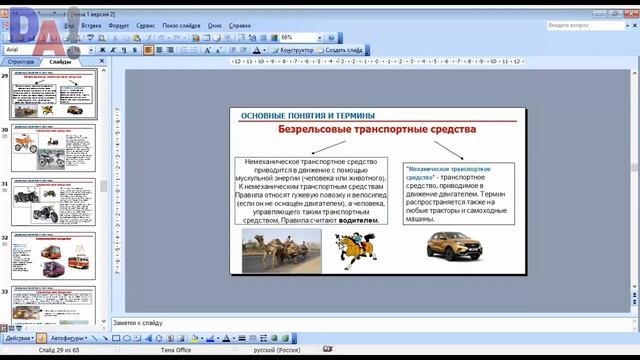The width and height of the screenshot is (640, 360).
Task: Toggle numbered list formatting
Action: [x=184, y=50]
